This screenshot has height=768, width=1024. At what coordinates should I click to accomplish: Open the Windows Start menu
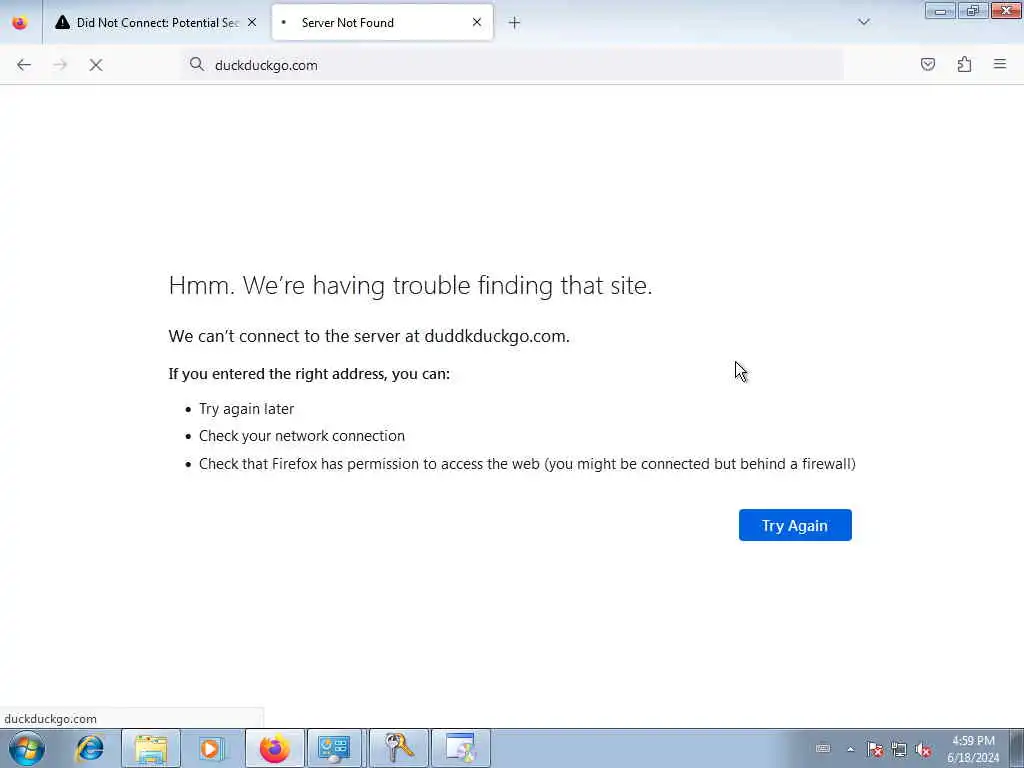[x=27, y=748]
